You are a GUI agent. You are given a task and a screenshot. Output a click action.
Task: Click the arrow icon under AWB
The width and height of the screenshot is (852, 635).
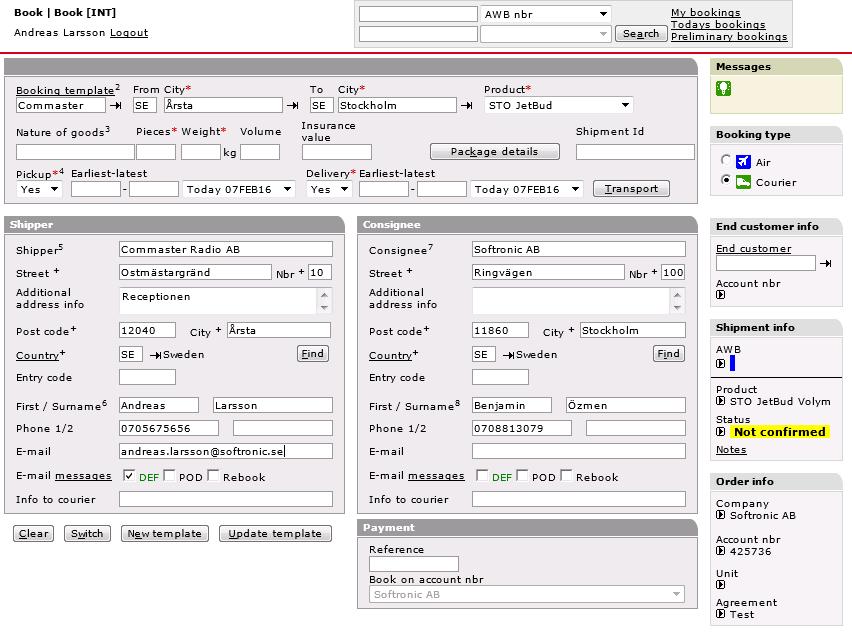721,363
